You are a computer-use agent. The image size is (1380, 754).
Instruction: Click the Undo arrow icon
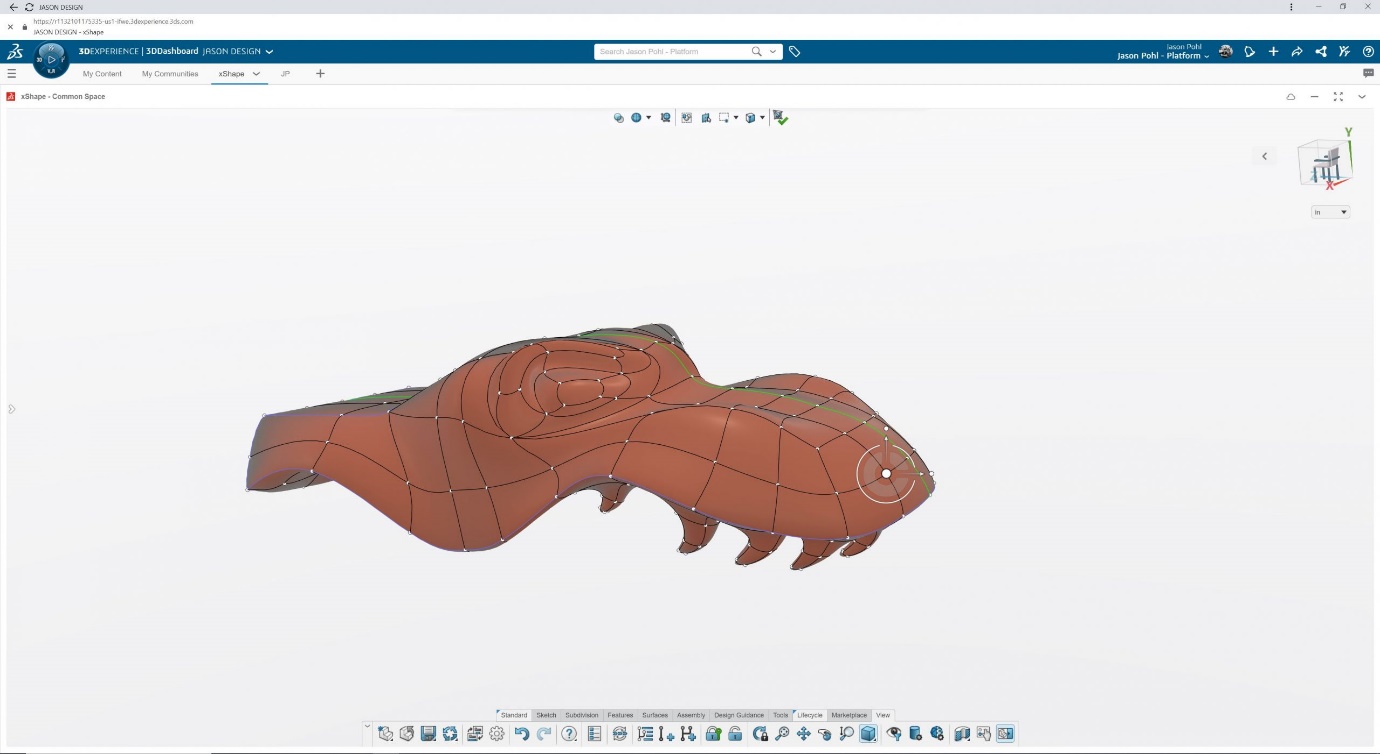click(x=521, y=734)
